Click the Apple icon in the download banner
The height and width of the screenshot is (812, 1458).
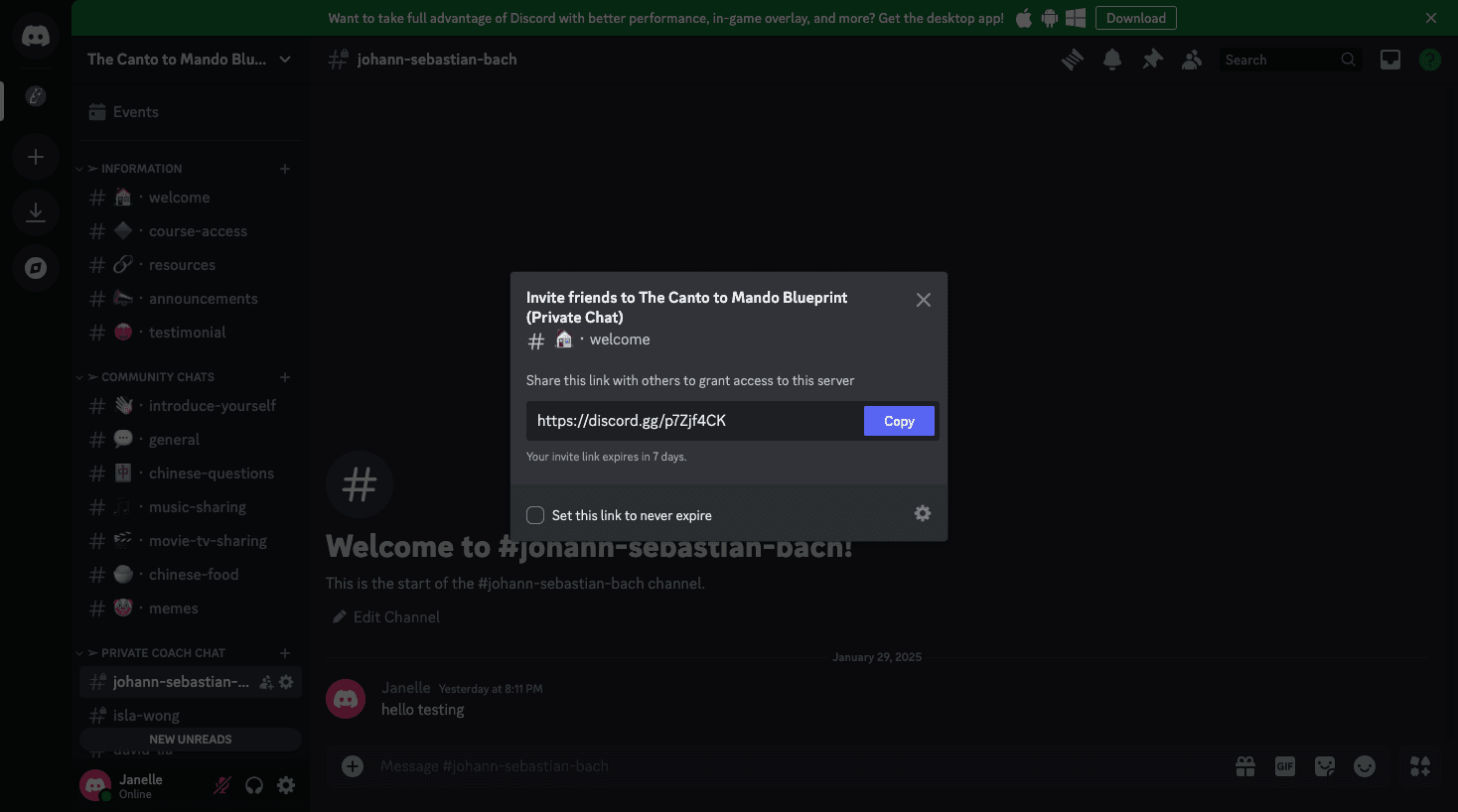tap(1024, 18)
